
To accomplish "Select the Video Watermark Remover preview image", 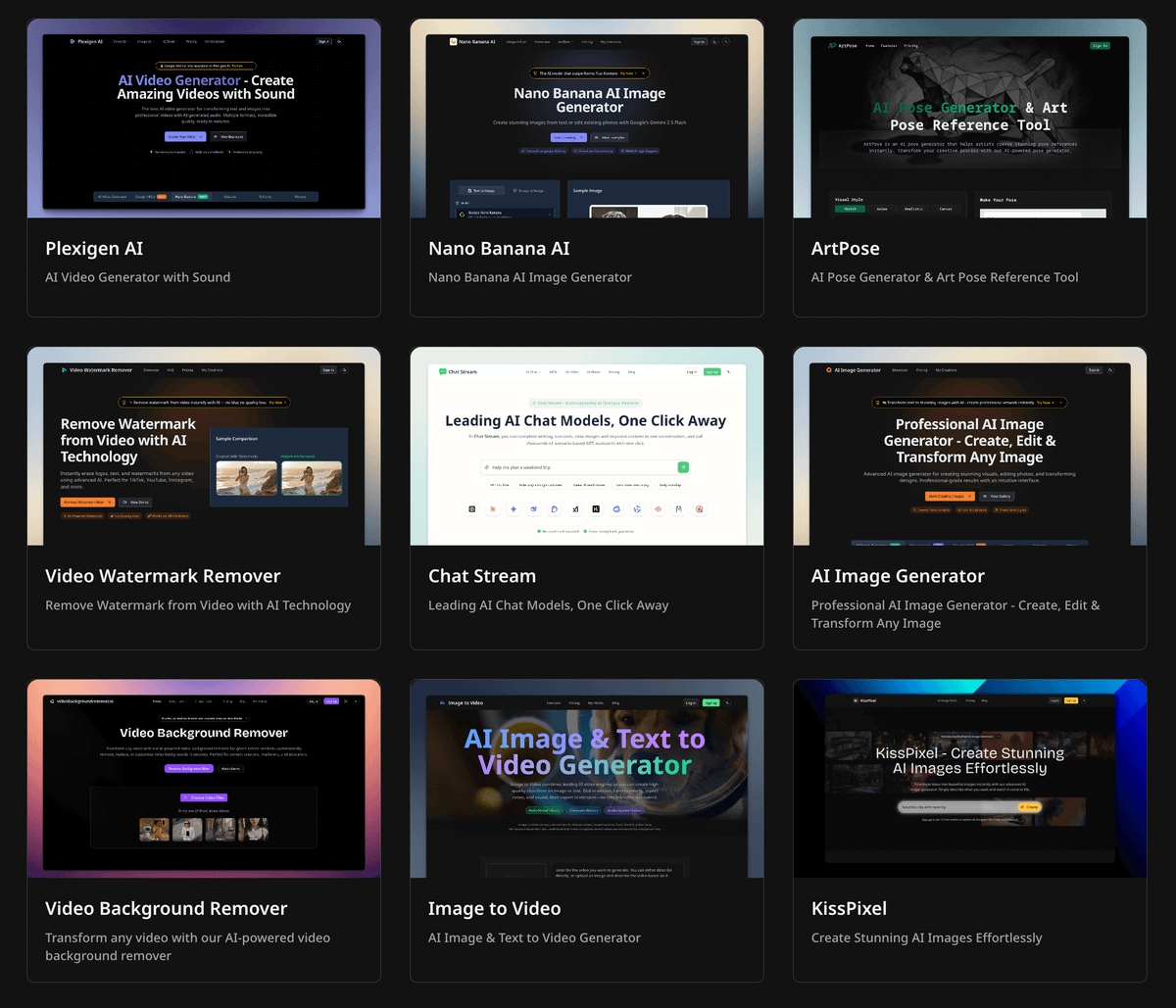I will 204,446.
